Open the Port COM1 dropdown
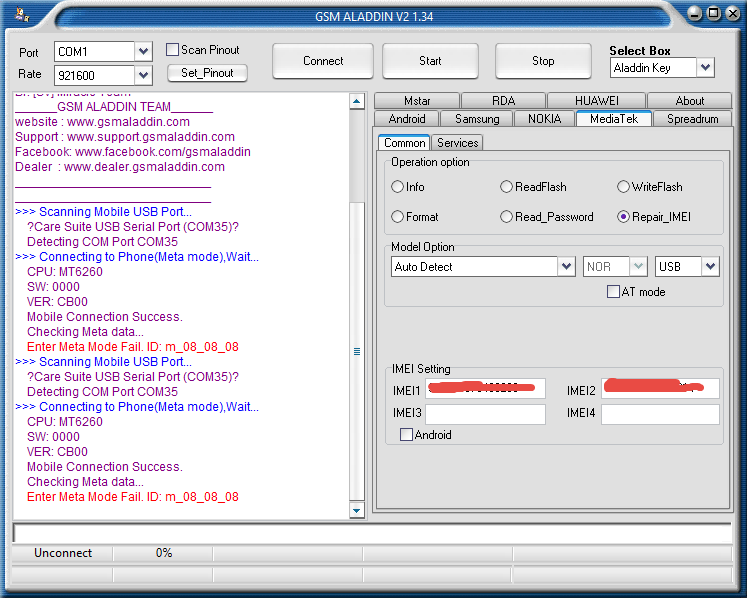This screenshot has width=747, height=598. [143, 51]
